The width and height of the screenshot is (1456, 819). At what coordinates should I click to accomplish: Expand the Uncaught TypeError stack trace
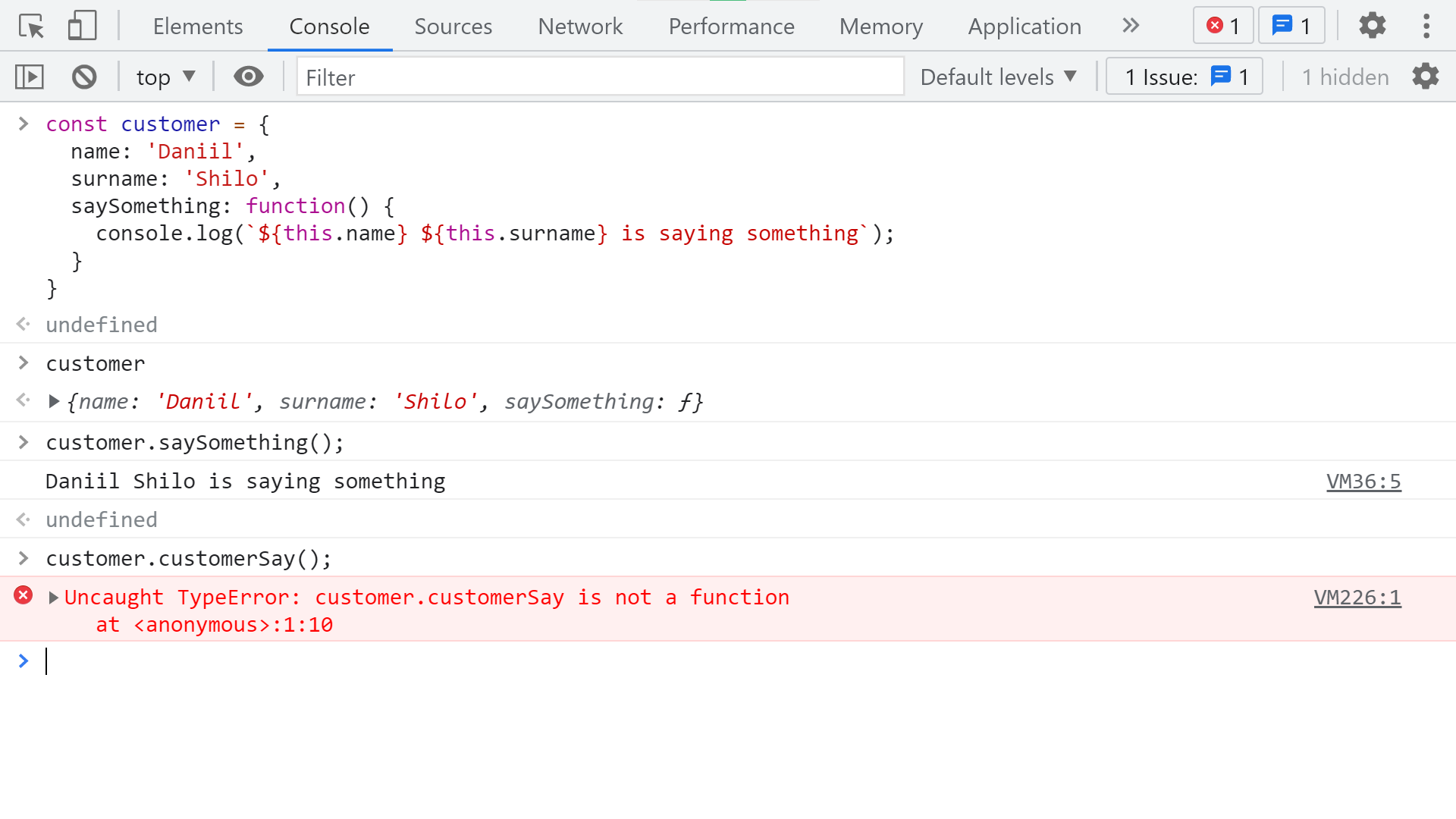pyautogui.click(x=54, y=598)
